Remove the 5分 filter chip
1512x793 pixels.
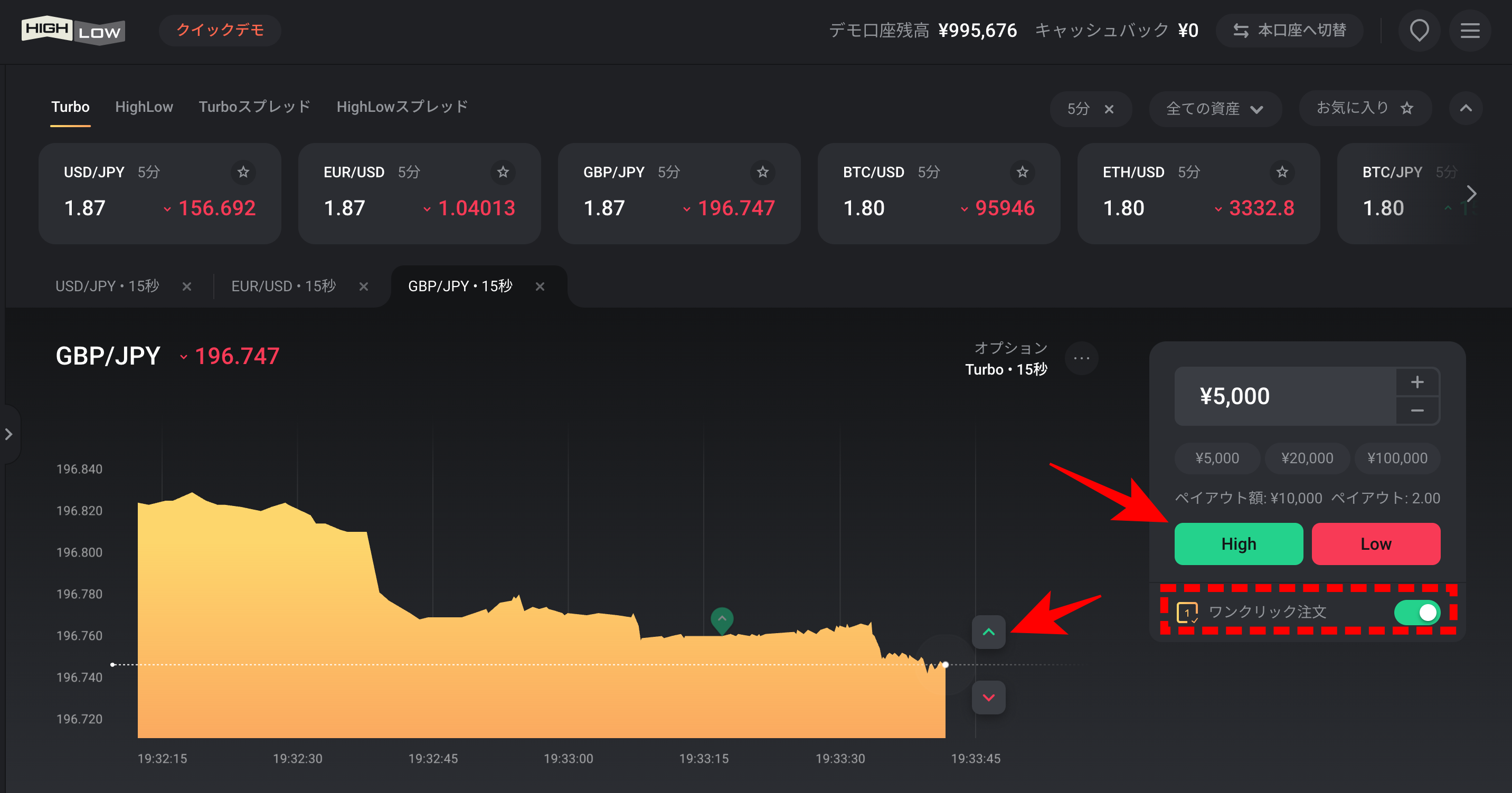[1109, 109]
